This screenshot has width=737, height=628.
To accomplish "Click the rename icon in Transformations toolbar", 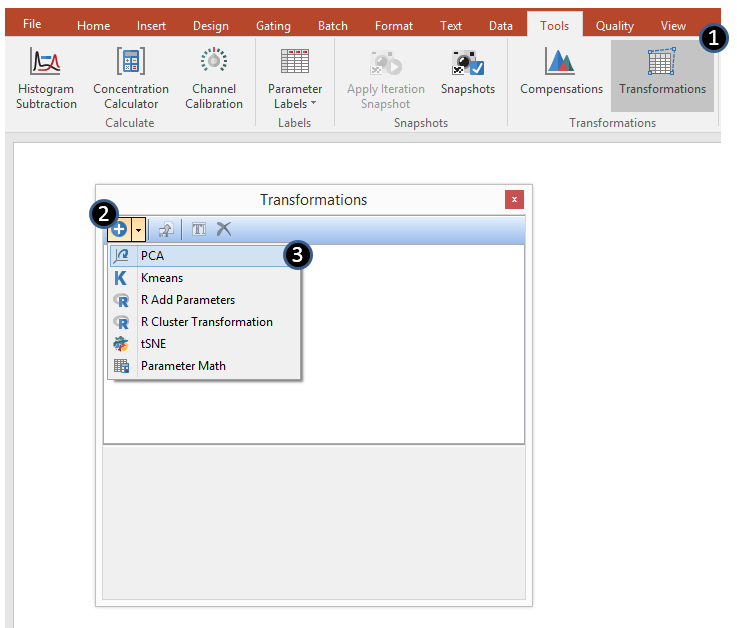I will 199,230.
